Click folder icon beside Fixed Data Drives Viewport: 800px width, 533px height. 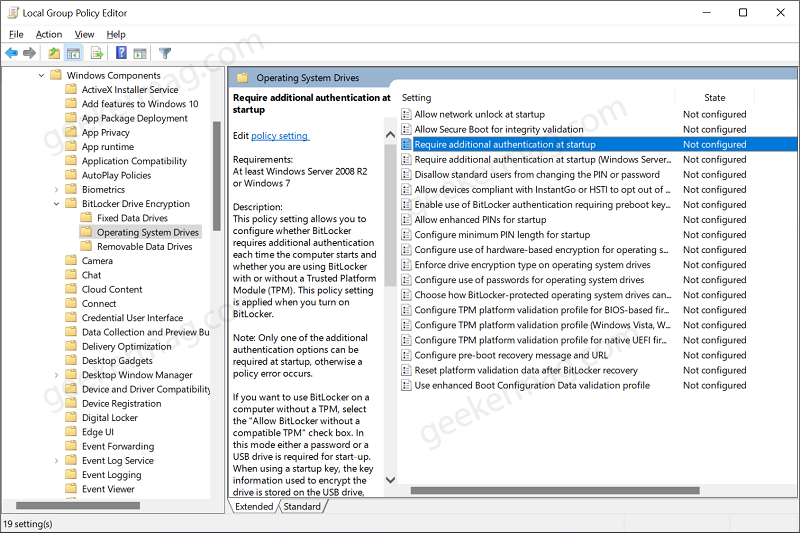pyautogui.click(x=87, y=218)
